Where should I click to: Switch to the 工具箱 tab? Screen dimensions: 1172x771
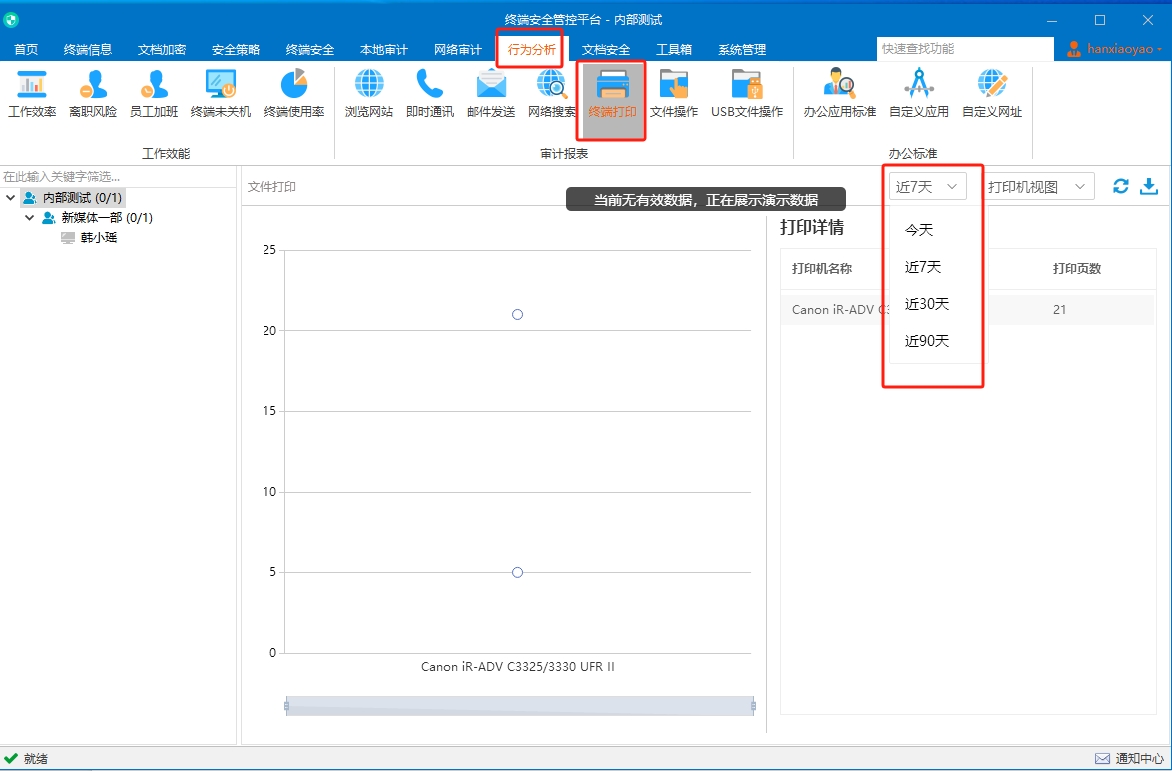(673, 49)
